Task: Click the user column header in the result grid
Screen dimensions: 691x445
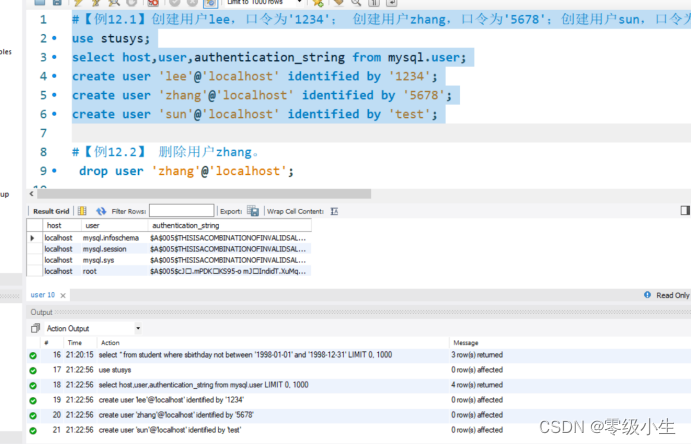Action: pos(115,225)
